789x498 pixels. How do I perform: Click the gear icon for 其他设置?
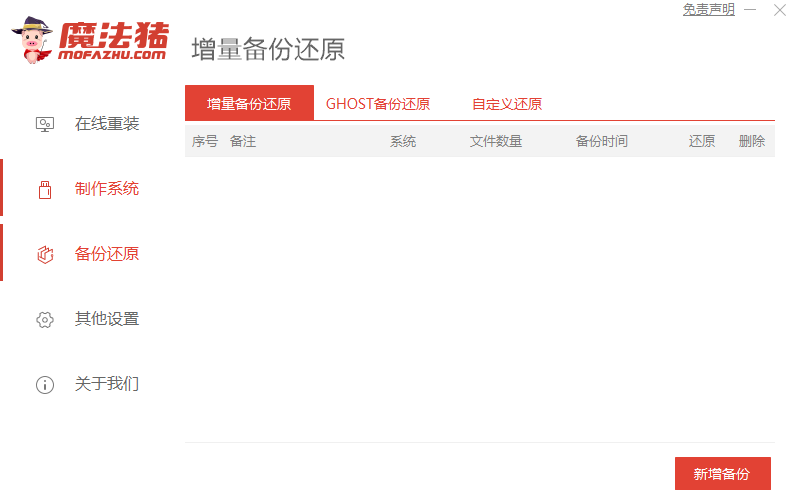[x=45, y=319]
